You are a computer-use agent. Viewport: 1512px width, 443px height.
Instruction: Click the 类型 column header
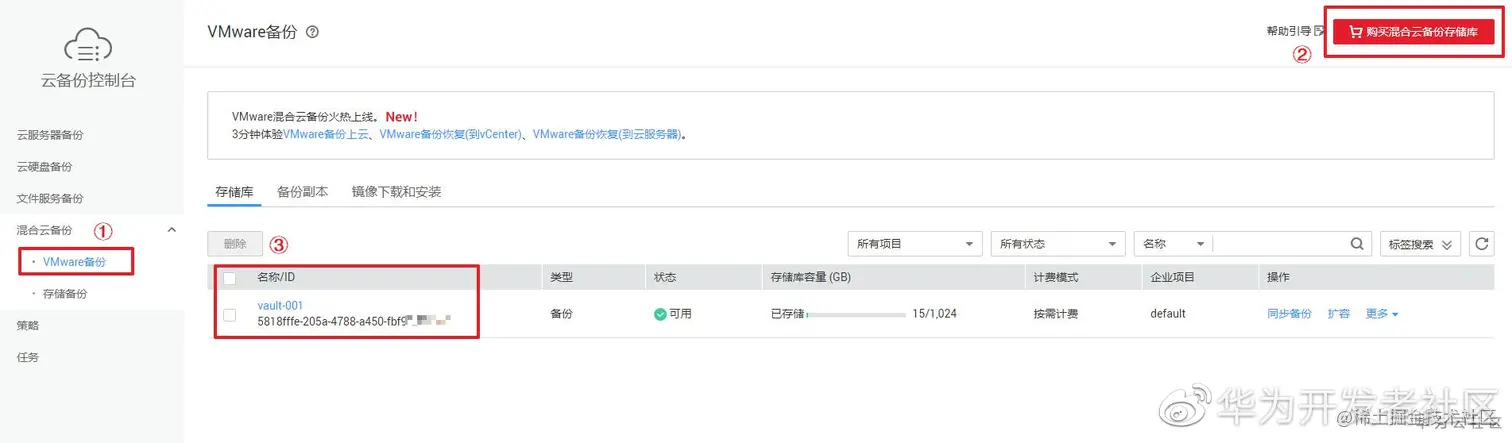pyautogui.click(x=562, y=278)
